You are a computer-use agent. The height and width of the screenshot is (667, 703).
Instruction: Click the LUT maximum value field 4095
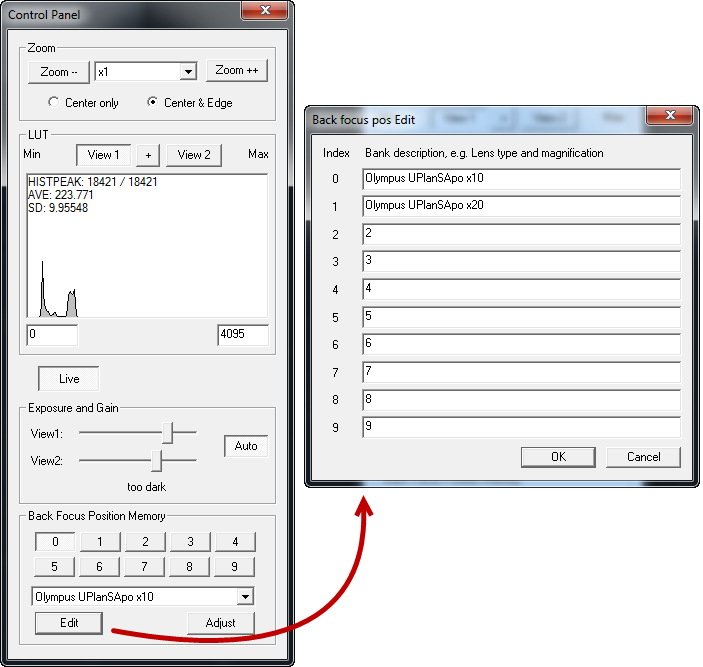click(242, 335)
